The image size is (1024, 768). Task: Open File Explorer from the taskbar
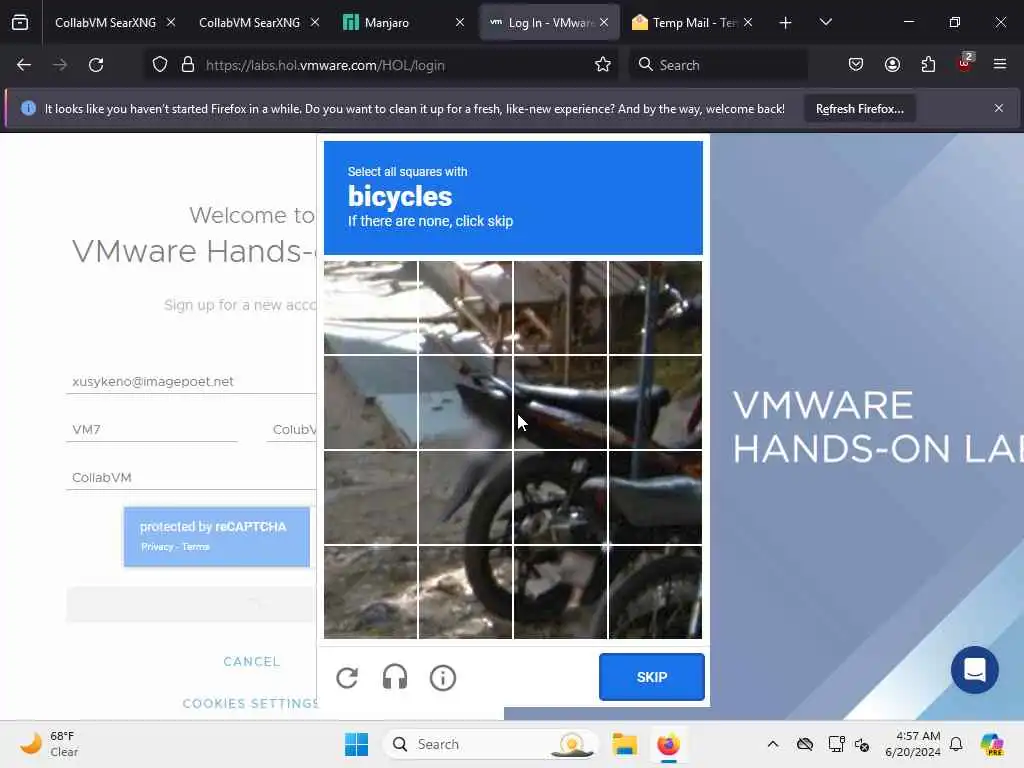click(x=624, y=744)
